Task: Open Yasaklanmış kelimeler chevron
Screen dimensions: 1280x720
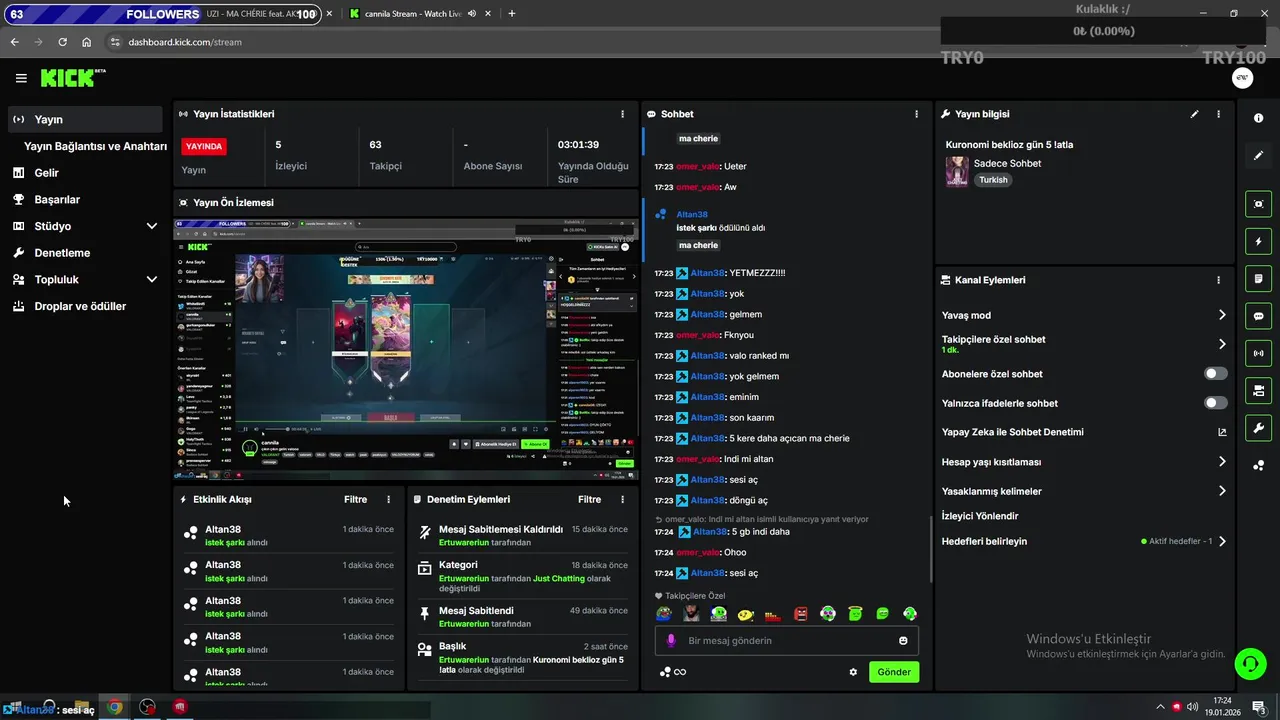Action: pos(1222,491)
